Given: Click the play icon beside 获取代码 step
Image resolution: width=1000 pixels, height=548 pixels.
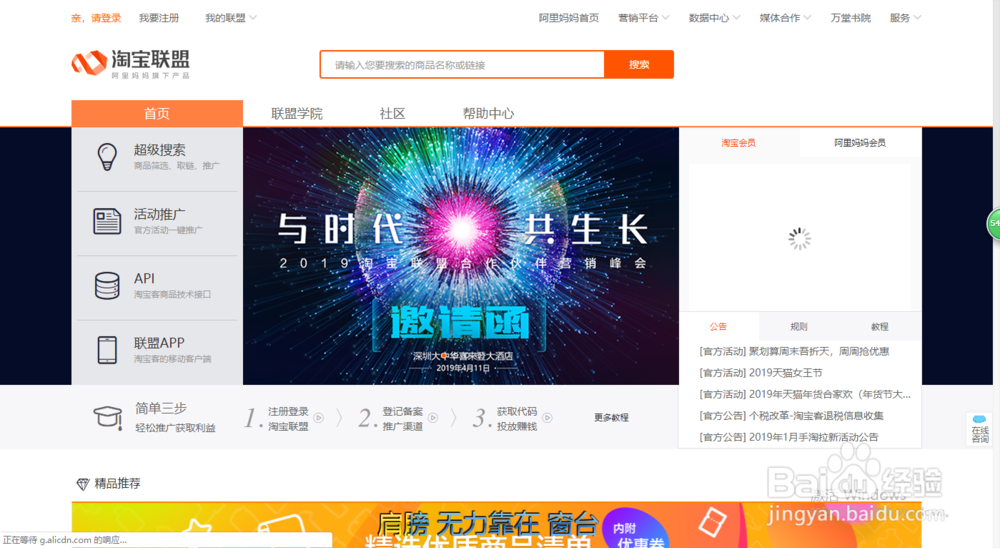Looking at the screenshot, I should pos(547,418).
